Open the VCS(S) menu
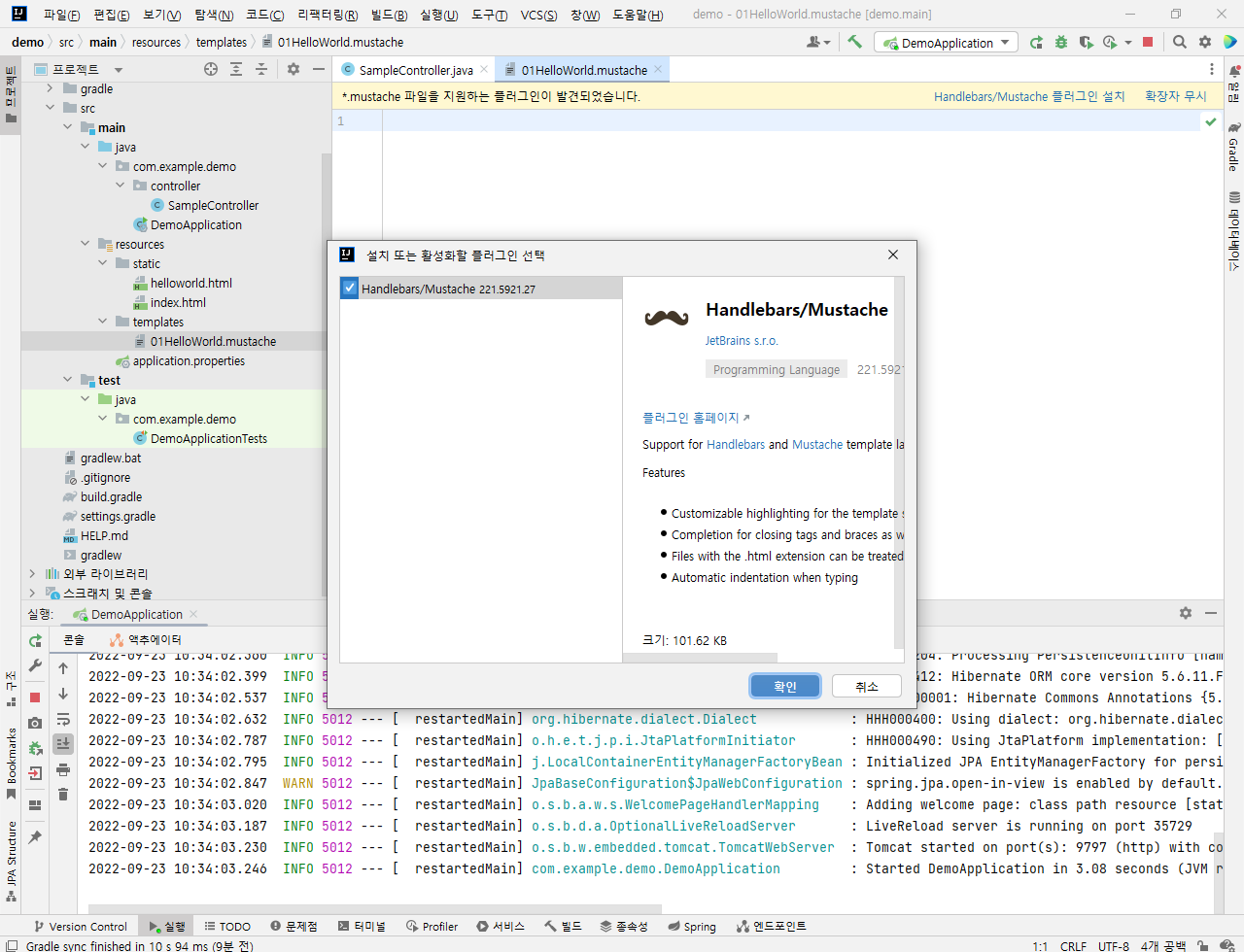The height and width of the screenshot is (952, 1244). click(538, 15)
